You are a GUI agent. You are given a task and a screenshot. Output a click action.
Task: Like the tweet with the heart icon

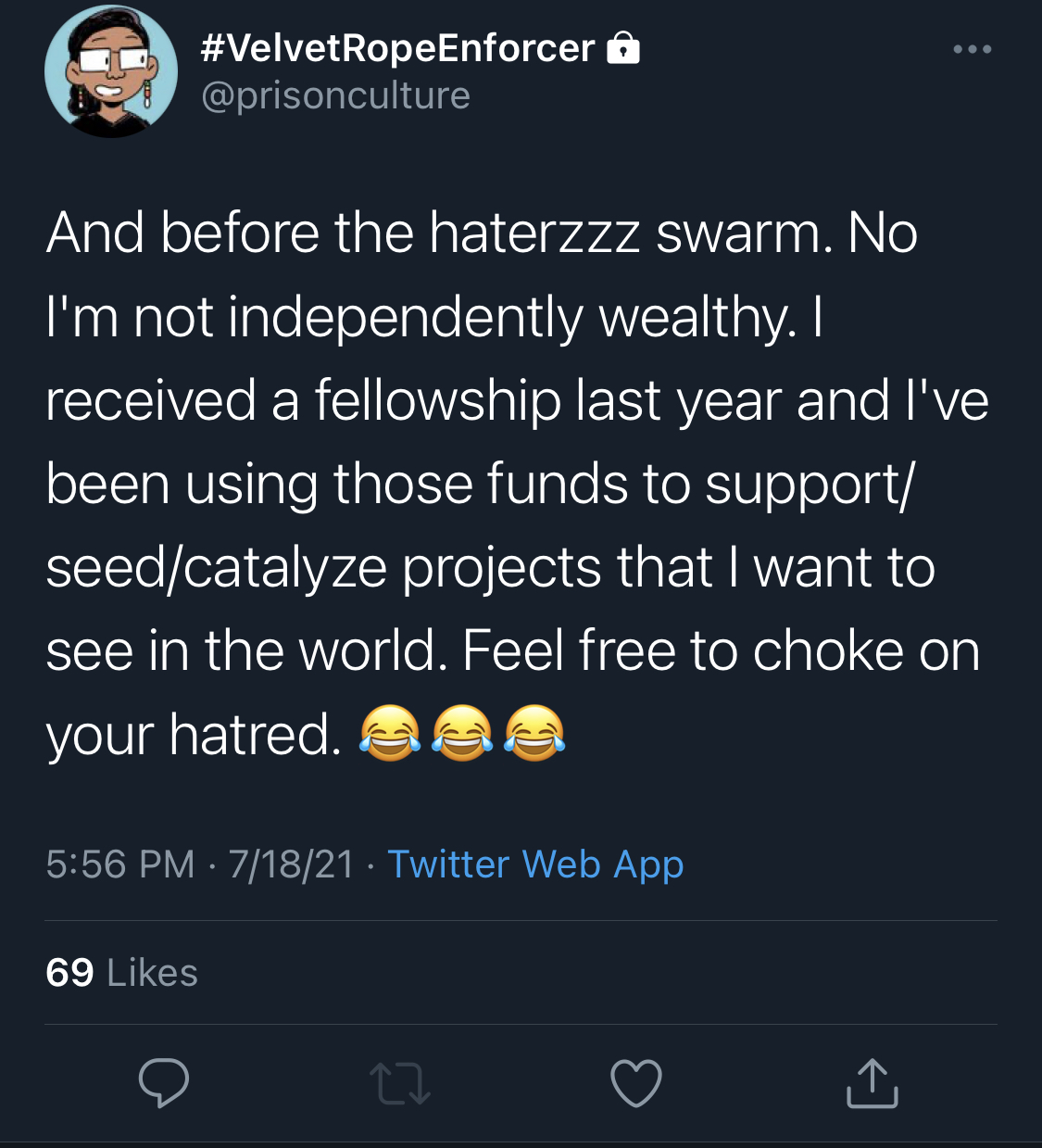pyautogui.click(x=636, y=1083)
